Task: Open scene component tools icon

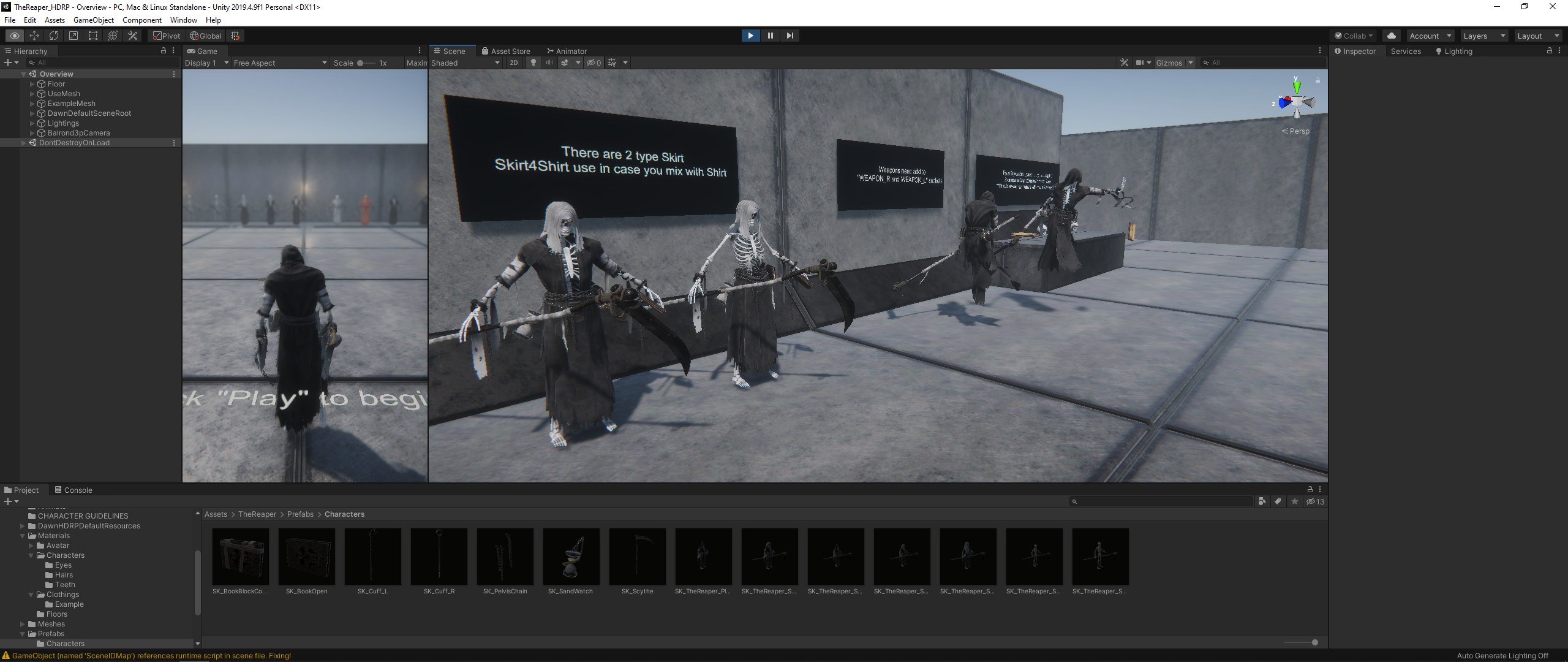Action: coord(1124,63)
